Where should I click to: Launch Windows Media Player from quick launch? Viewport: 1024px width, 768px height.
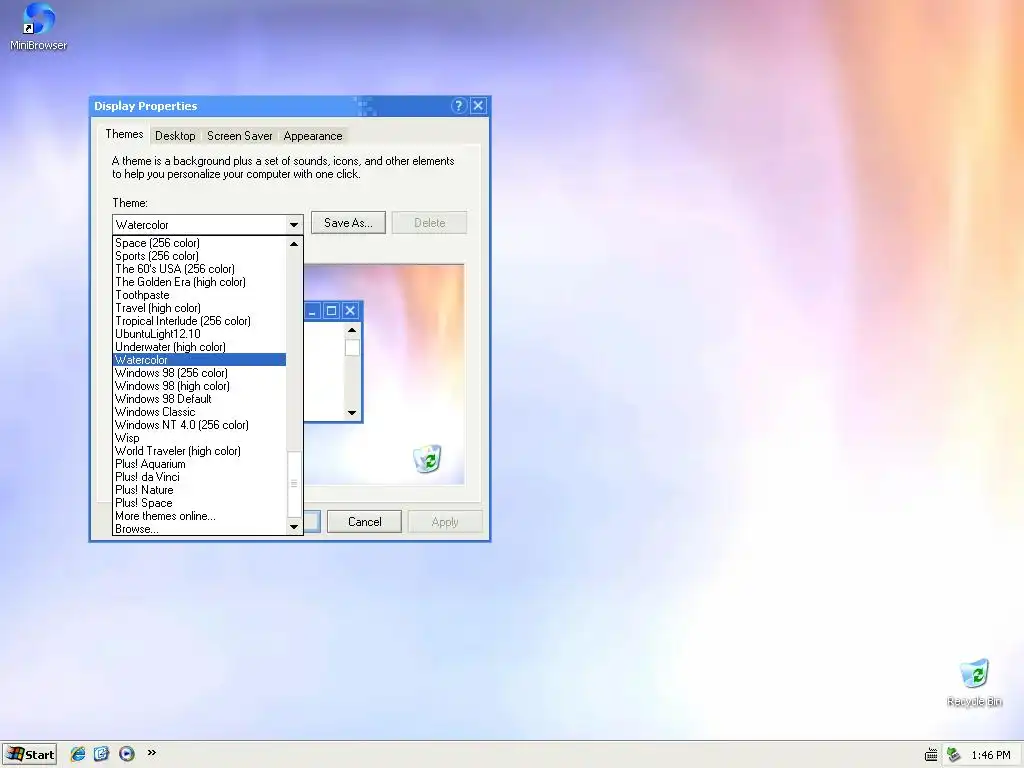click(127, 754)
